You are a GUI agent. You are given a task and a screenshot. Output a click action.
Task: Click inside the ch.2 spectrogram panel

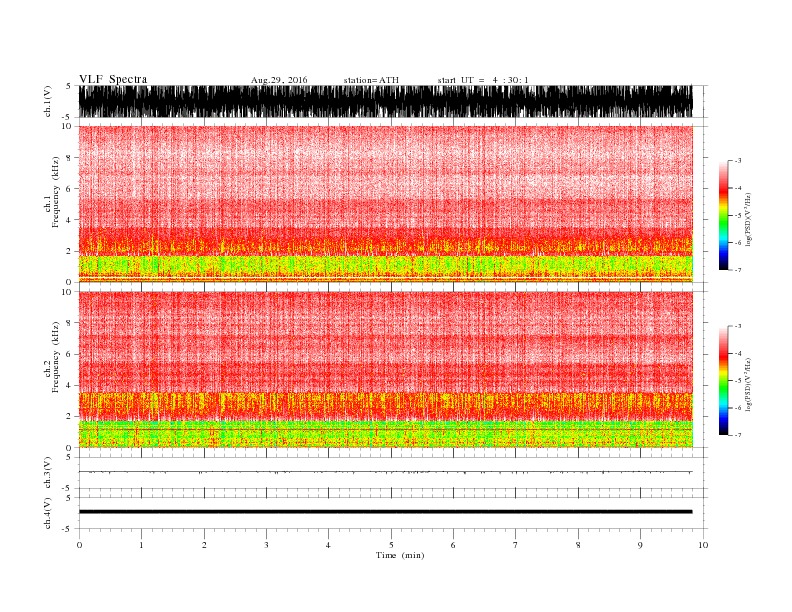385,370
